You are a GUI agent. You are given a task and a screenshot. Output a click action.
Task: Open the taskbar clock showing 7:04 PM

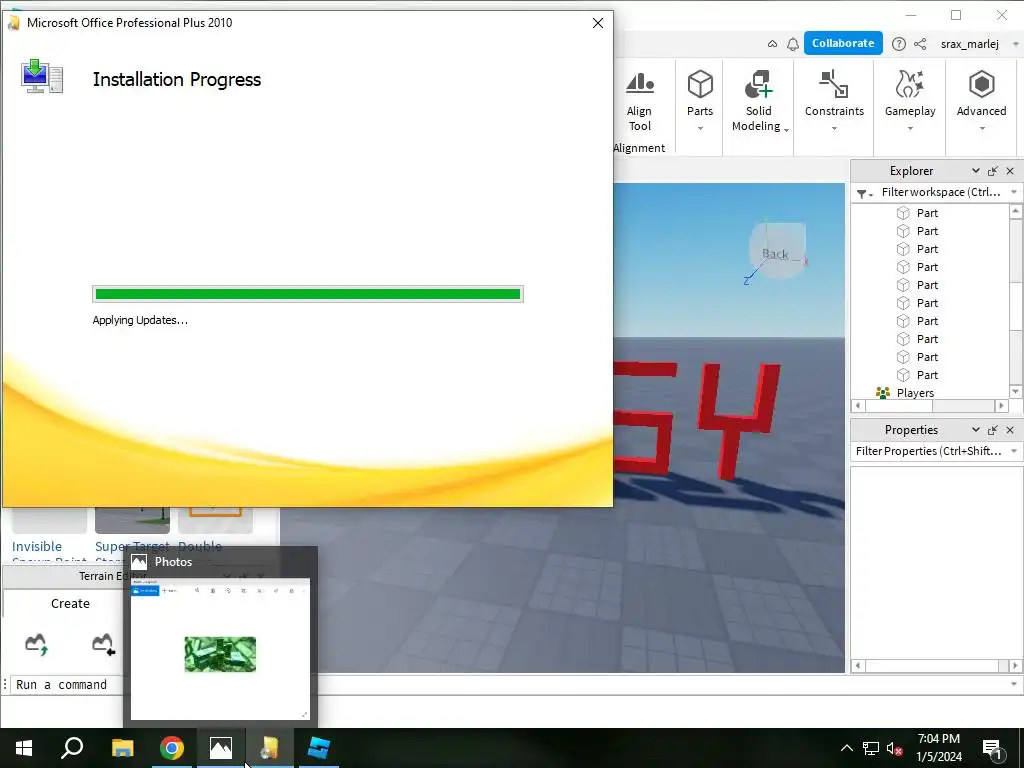(x=938, y=748)
